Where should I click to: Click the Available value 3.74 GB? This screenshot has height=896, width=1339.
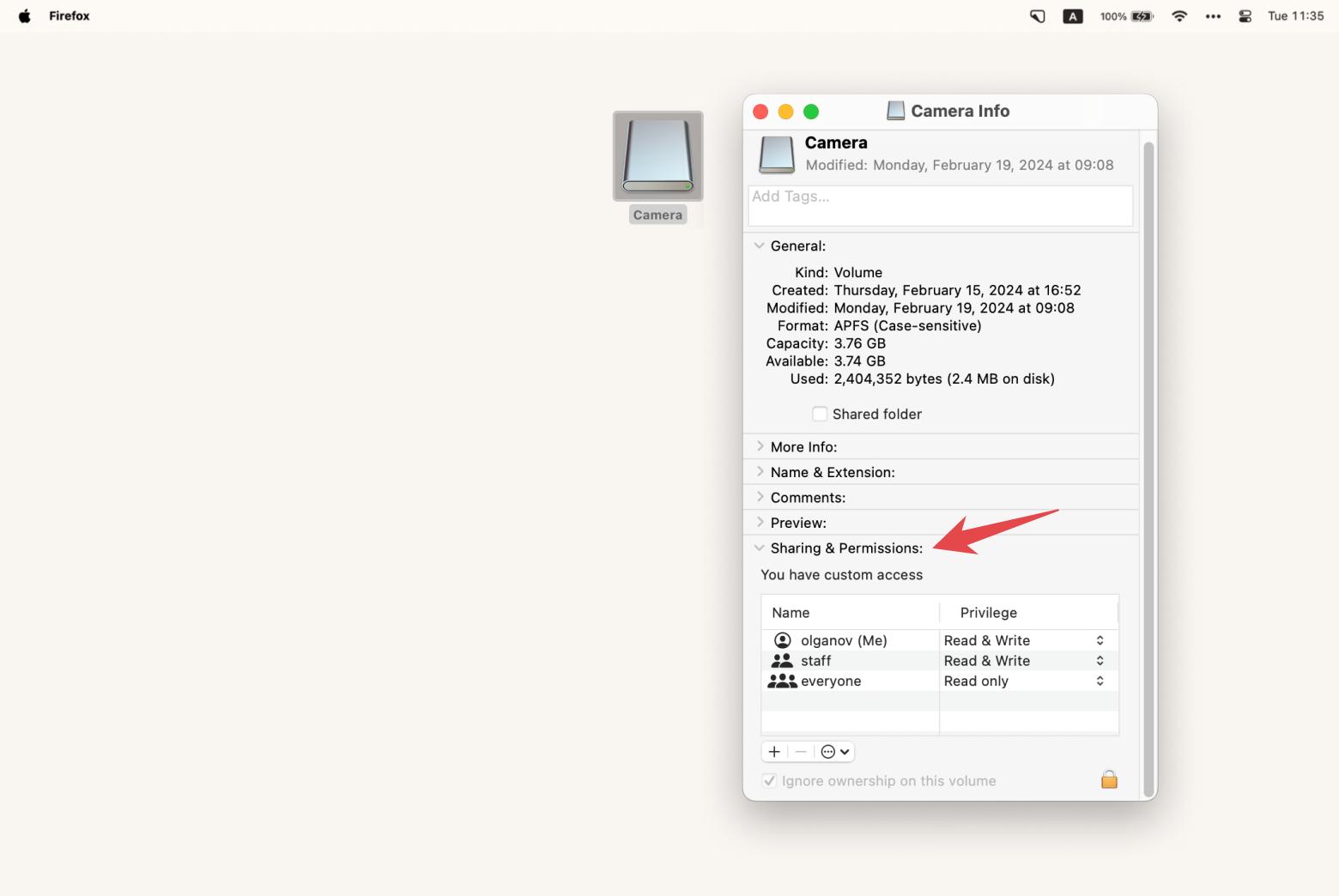click(859, 361)
